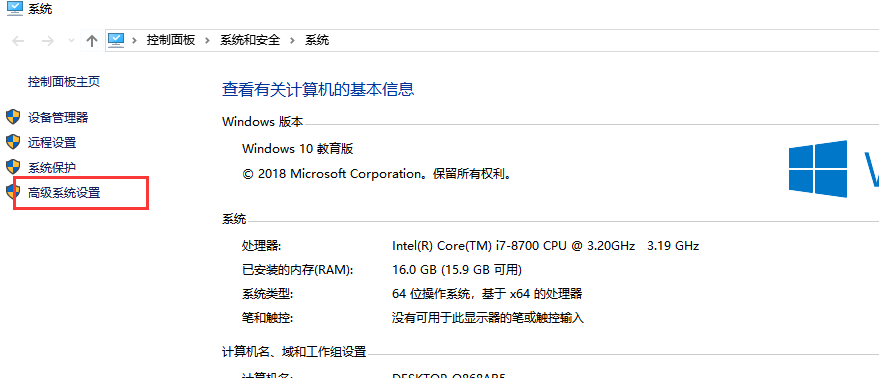Open 系统保护 link
Viewport: 879px width, 378px height.
click(x=52, y=167)
